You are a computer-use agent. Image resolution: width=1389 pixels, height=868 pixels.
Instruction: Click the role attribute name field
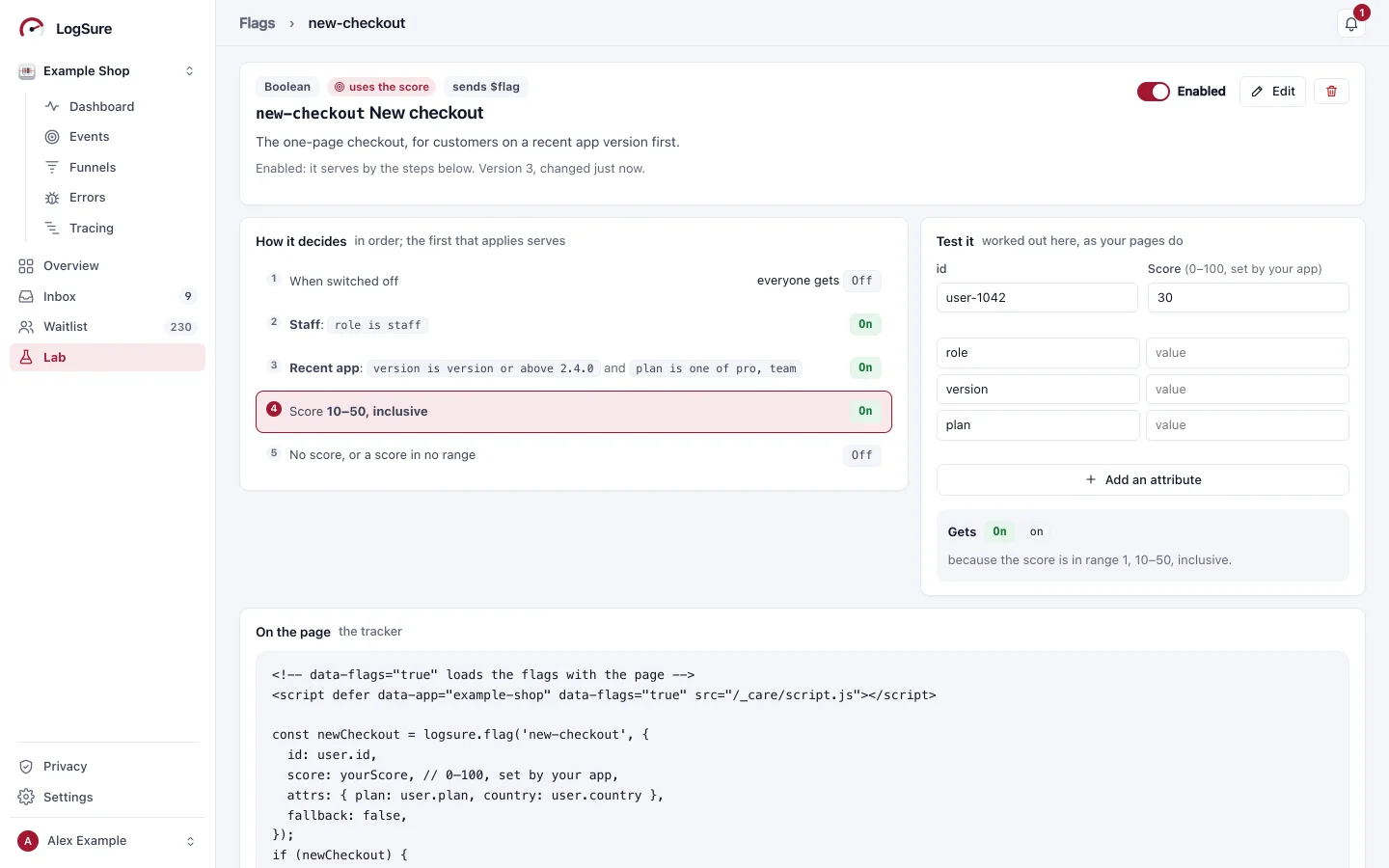[x=1038, y=353]
